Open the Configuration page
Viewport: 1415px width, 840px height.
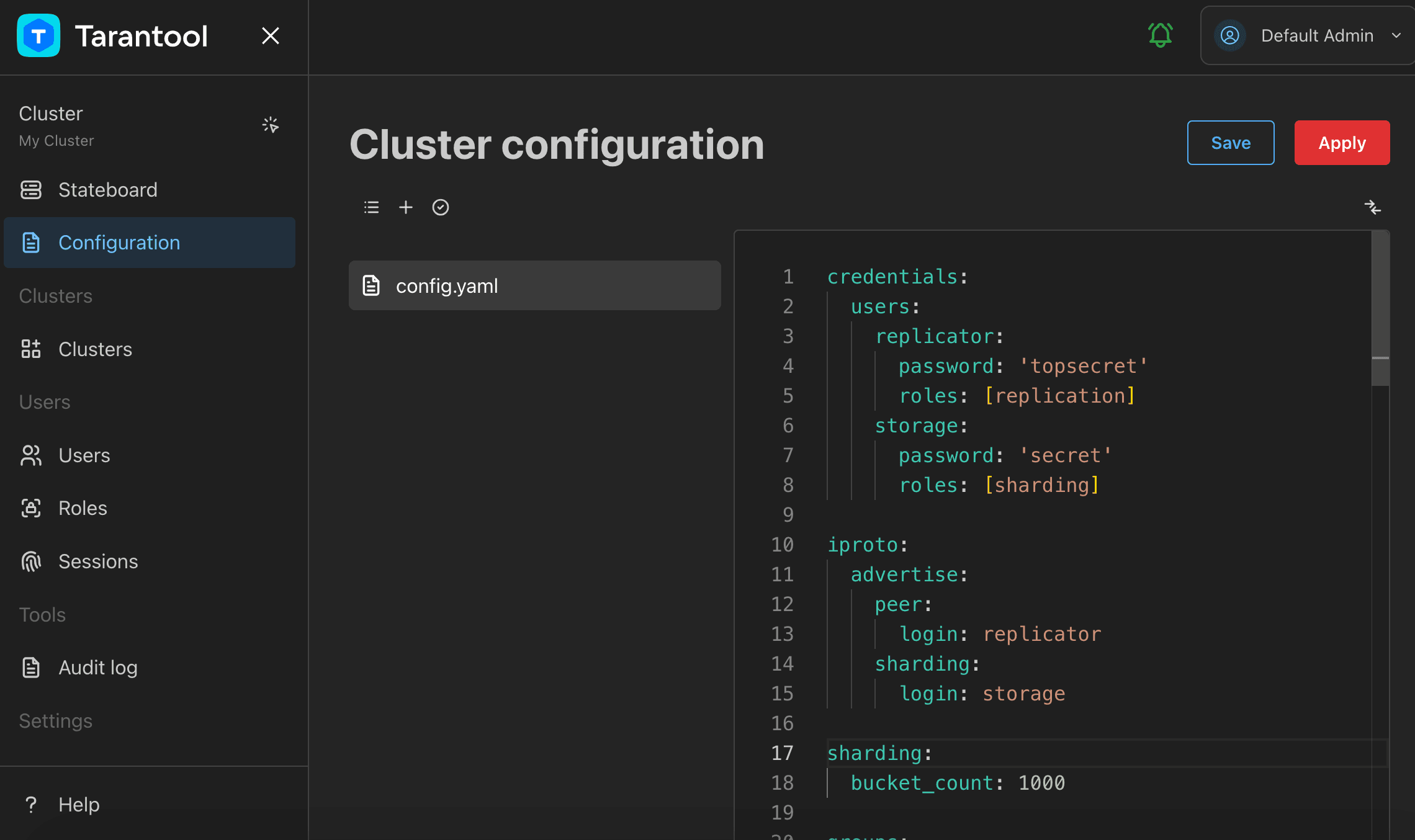click(149, 243)
